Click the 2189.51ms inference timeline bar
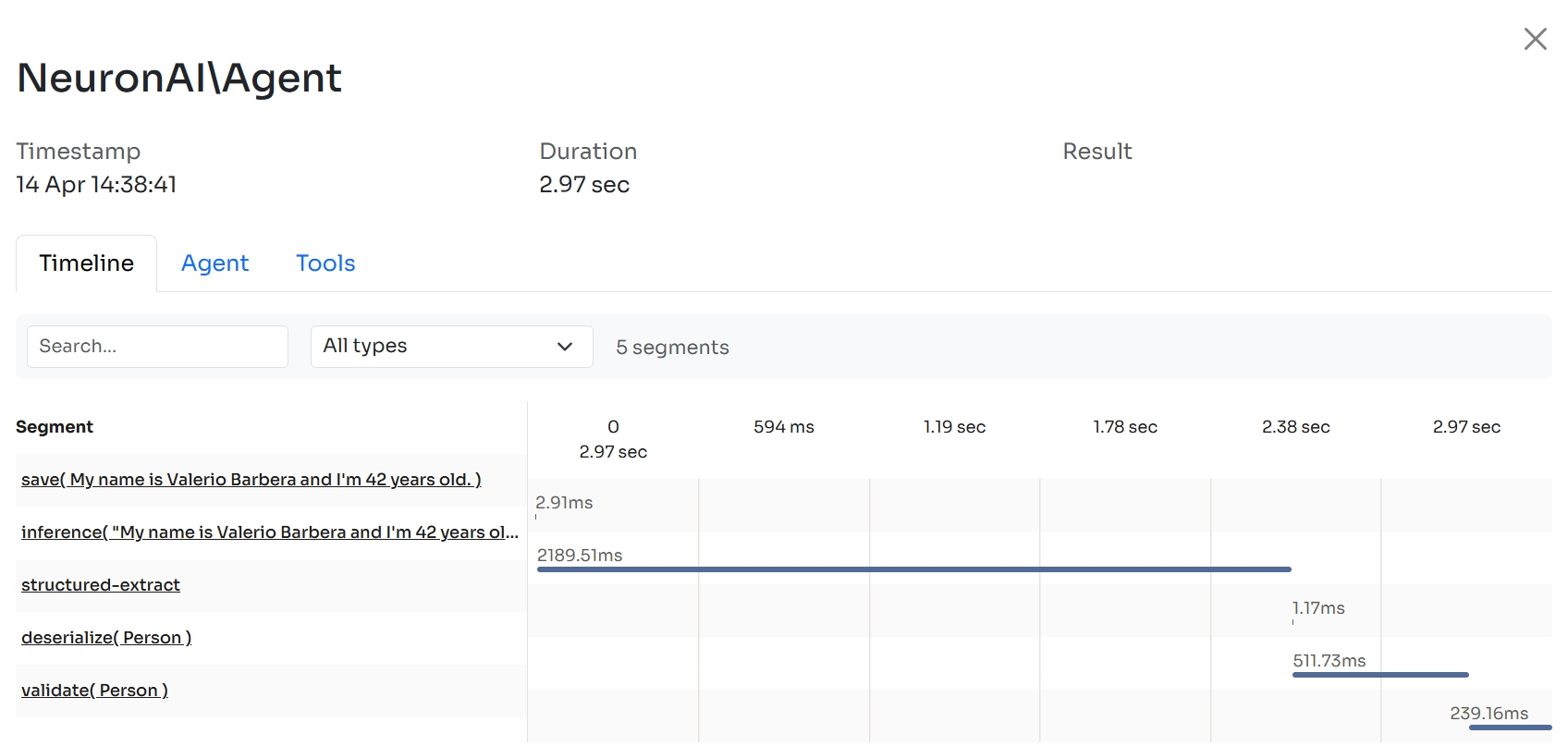 click(913, 569)
